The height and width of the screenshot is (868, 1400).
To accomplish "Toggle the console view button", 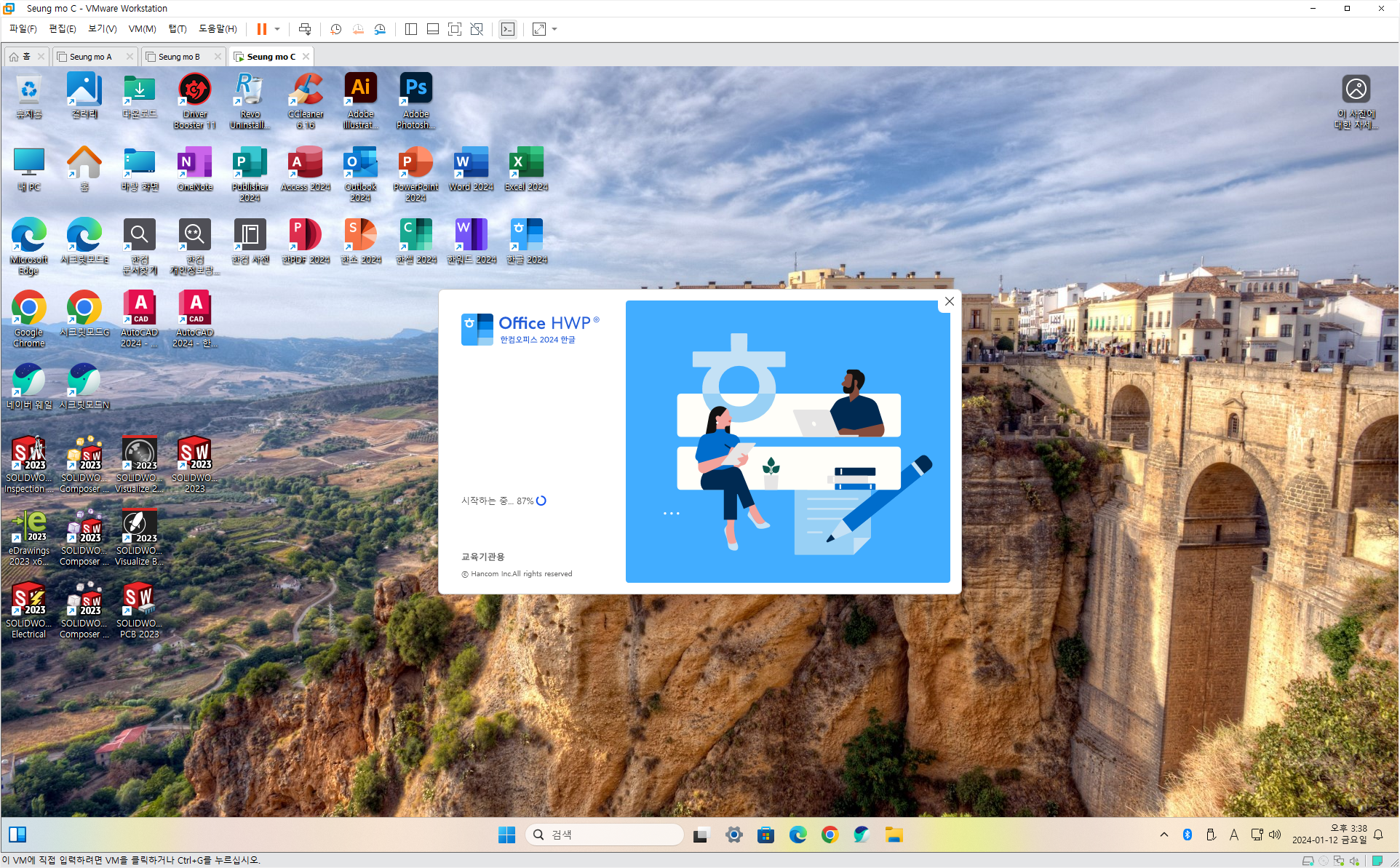I will (508, 29).
